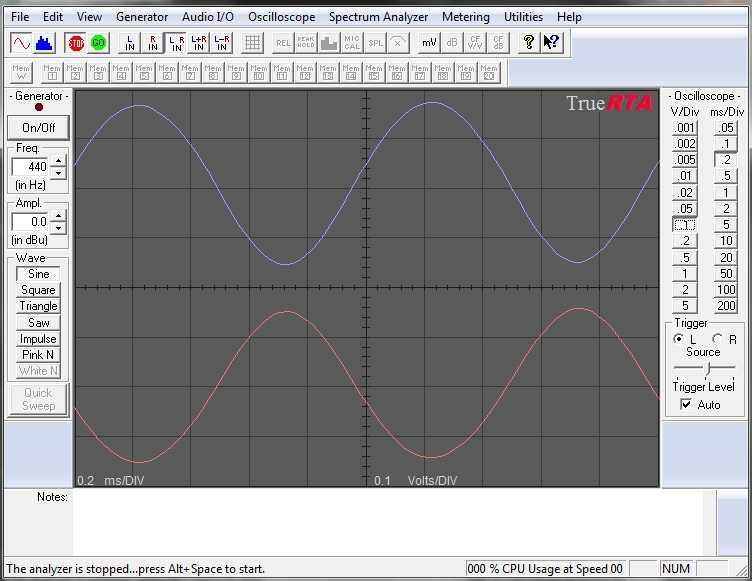
Task: Open the Edit menu
Action: tap(53, 17)
